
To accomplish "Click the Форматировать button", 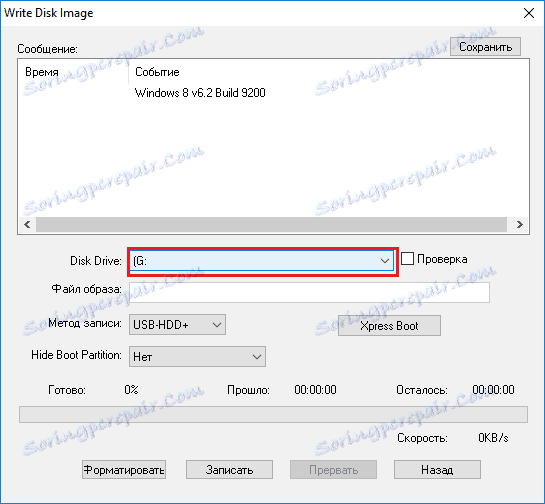I will (124, 470).
